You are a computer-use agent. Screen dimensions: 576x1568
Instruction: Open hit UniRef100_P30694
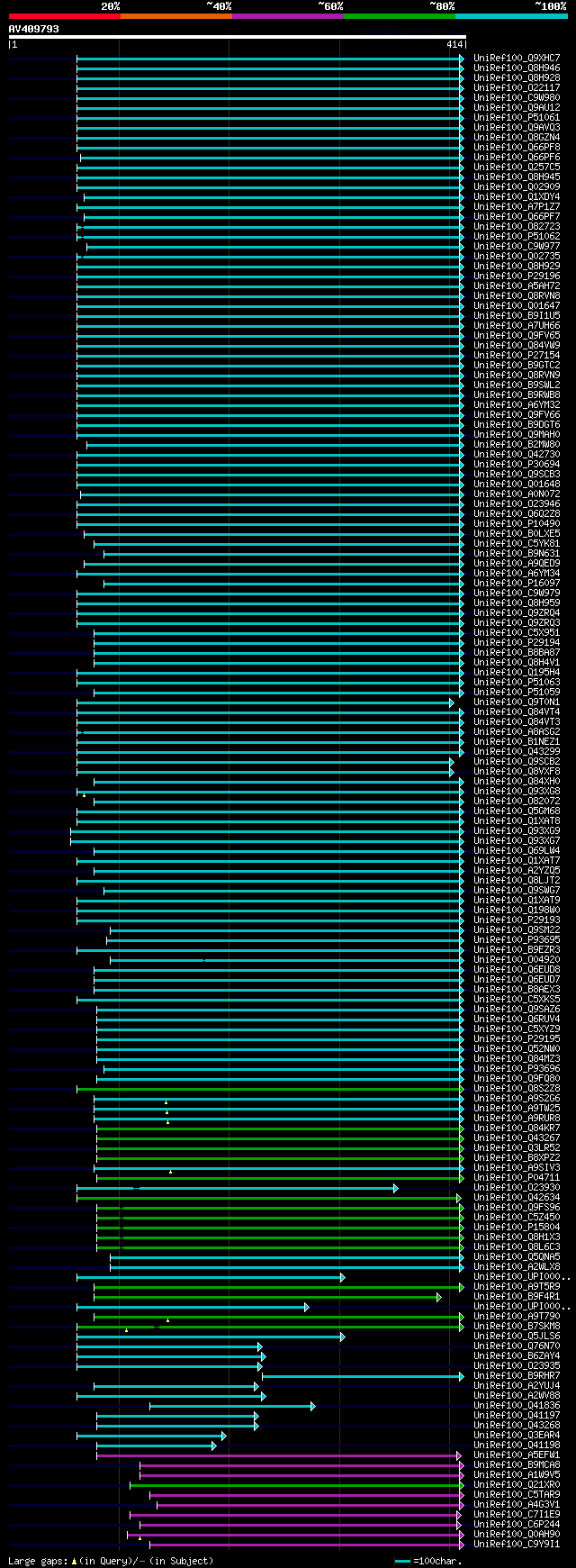click(517, 465)
